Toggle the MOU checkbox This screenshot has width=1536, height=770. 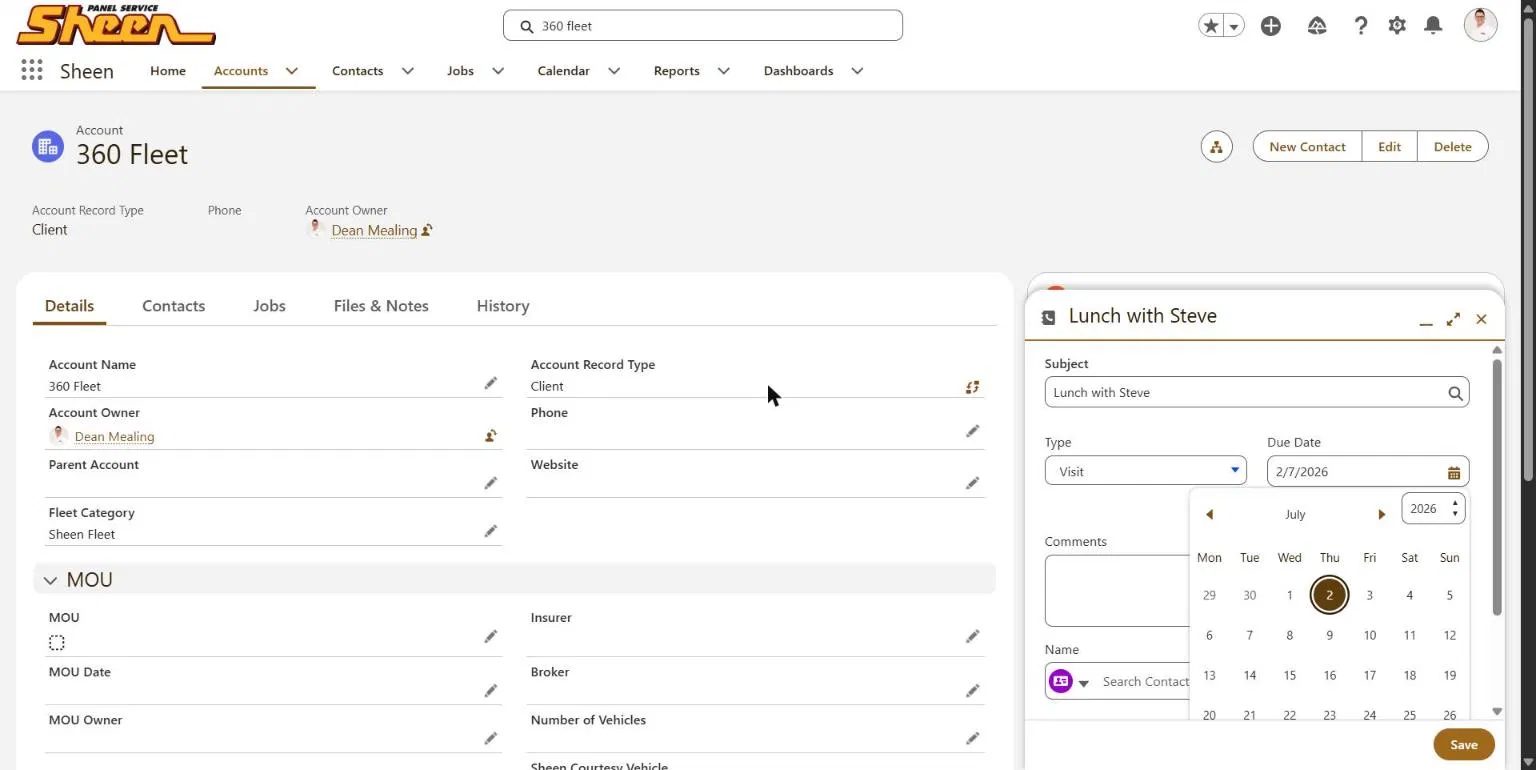(57, 643)
